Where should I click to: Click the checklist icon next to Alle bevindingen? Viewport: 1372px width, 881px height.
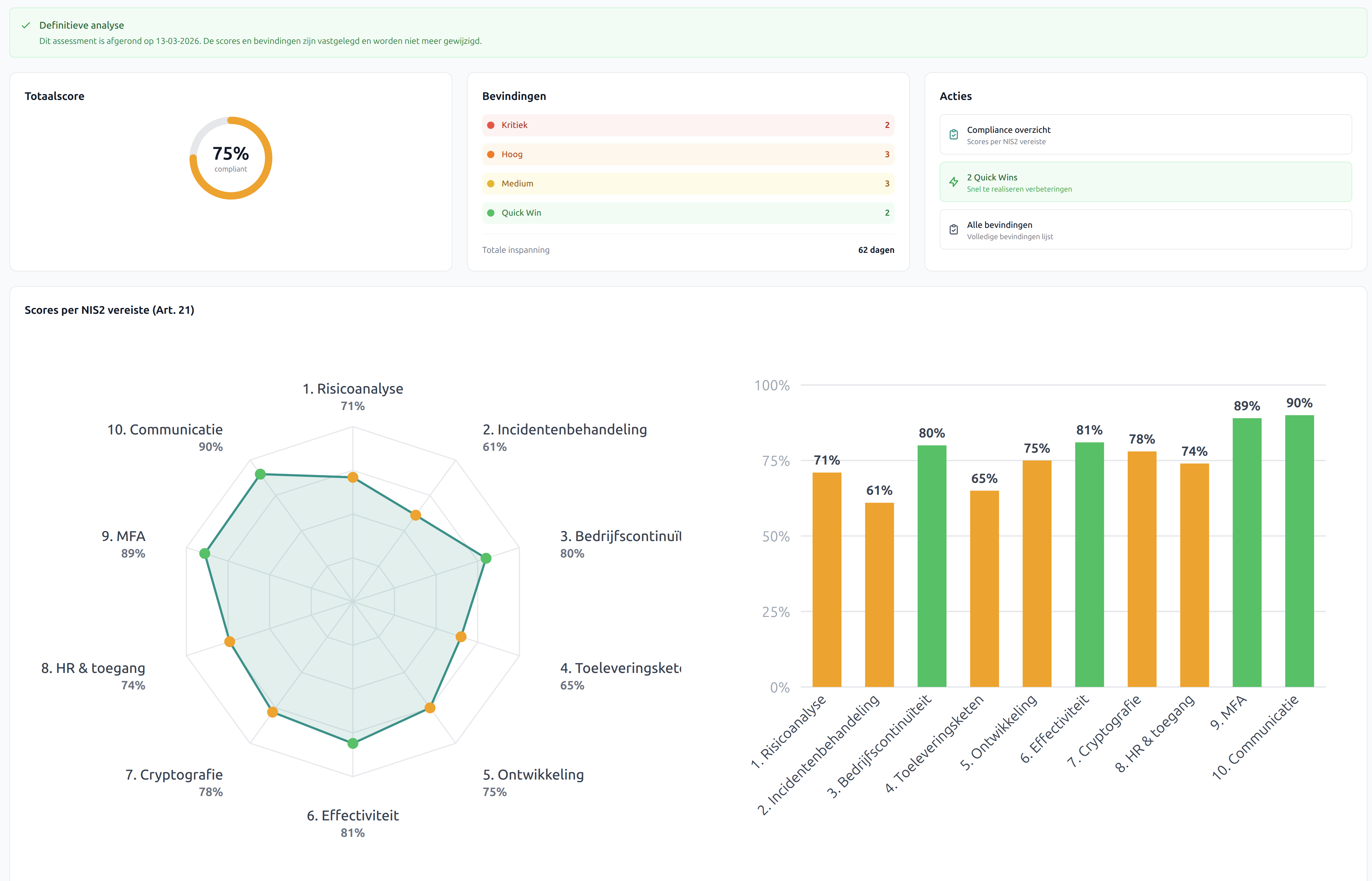click(x=953, y=228)
